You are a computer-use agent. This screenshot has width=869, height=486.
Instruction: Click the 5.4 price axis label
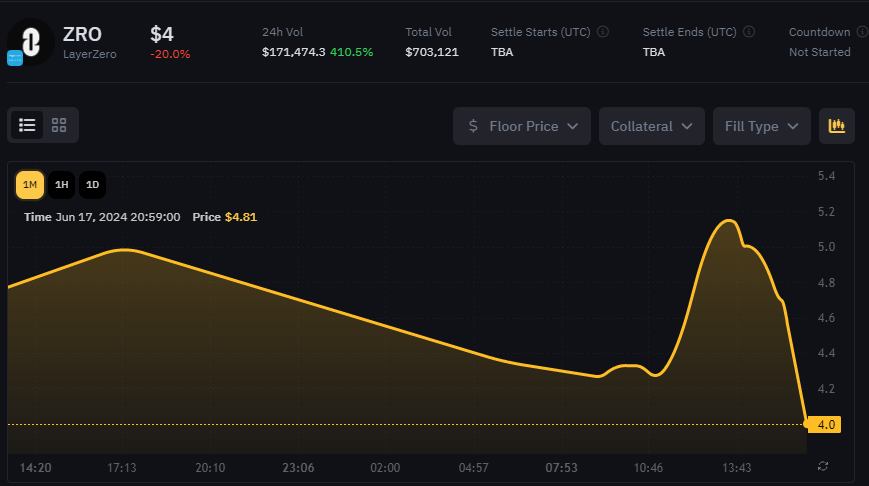(x=826, y=176)
